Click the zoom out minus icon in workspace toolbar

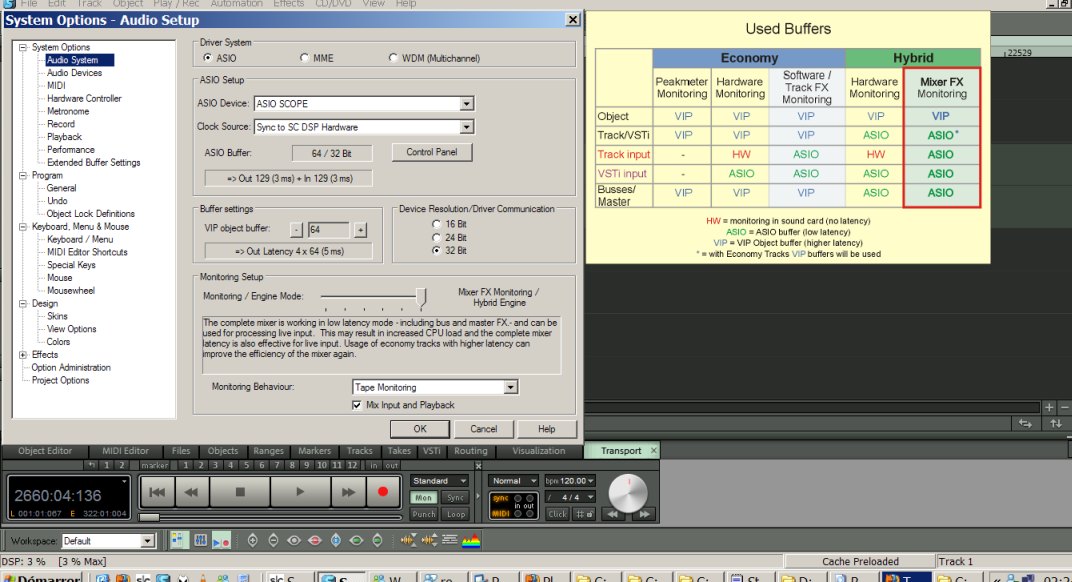(273, 540)
